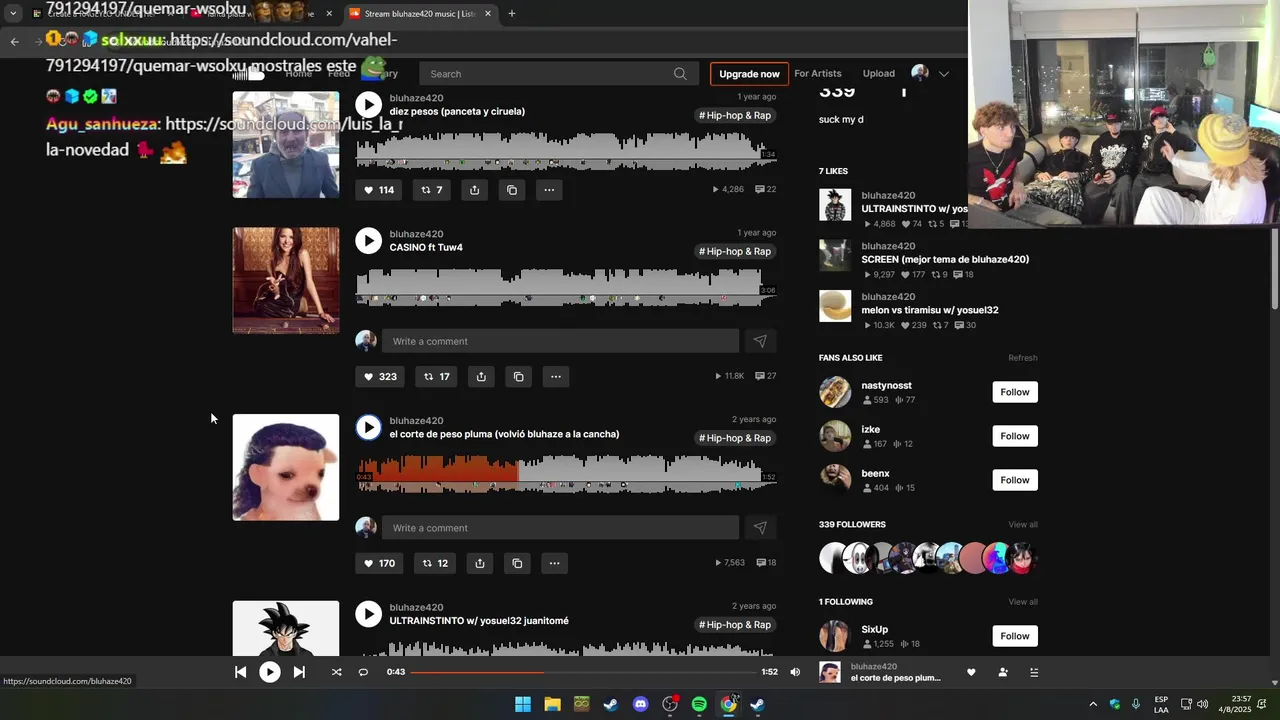Open more options for 'diez pesos' track
The width and height of the screenshot is (1280, 720).
[549, 190]
